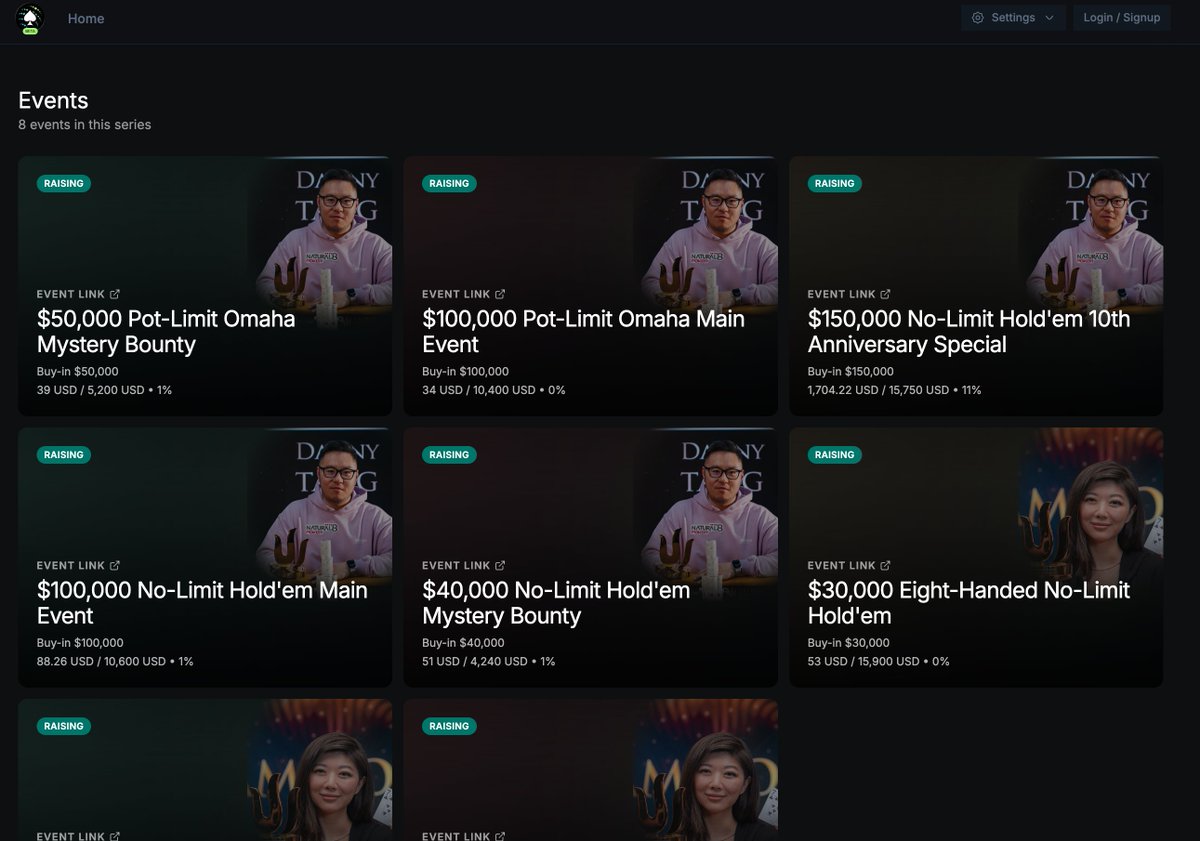The height and width of the screenshot is (841, 1200).
Task: Click the Events heading
Action: [x=53, y=100]
